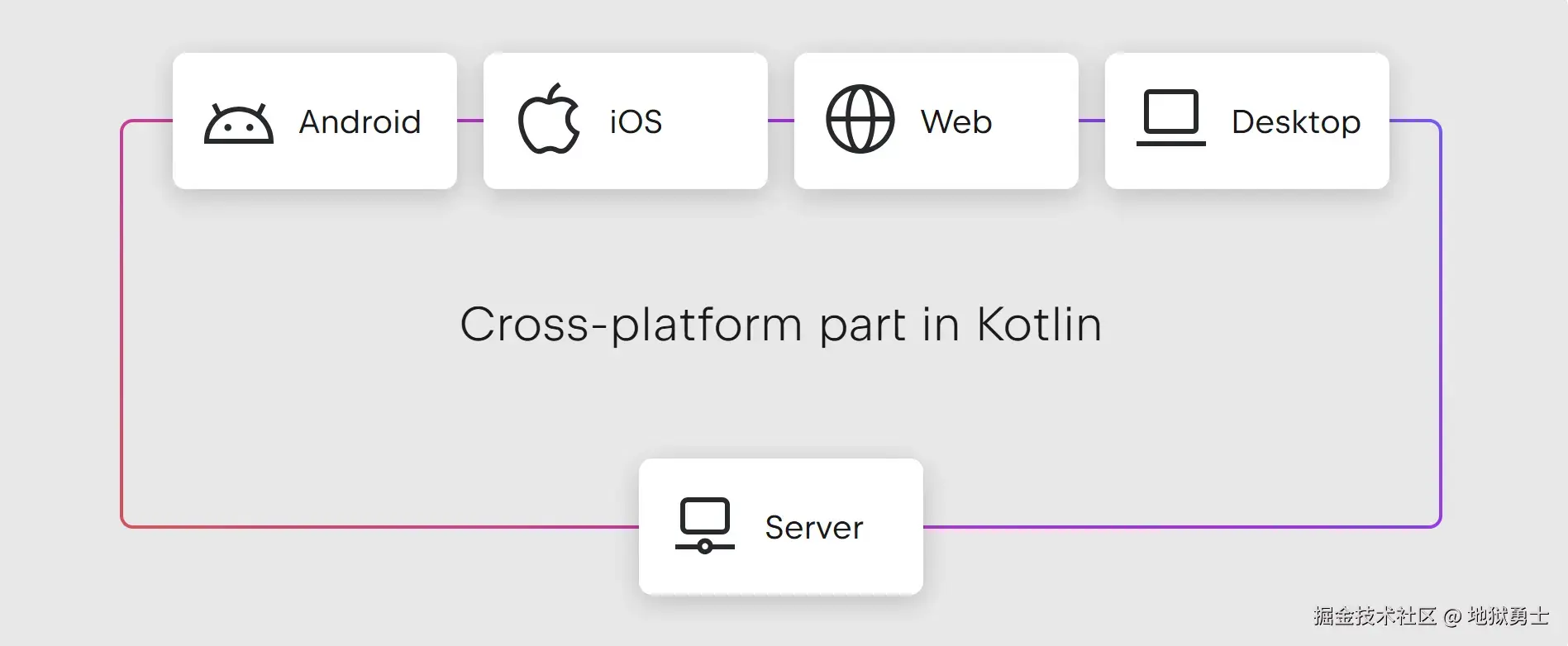Select the Android label text
The height and width of the screenshot is (646, 1568).
click(360, 122)
